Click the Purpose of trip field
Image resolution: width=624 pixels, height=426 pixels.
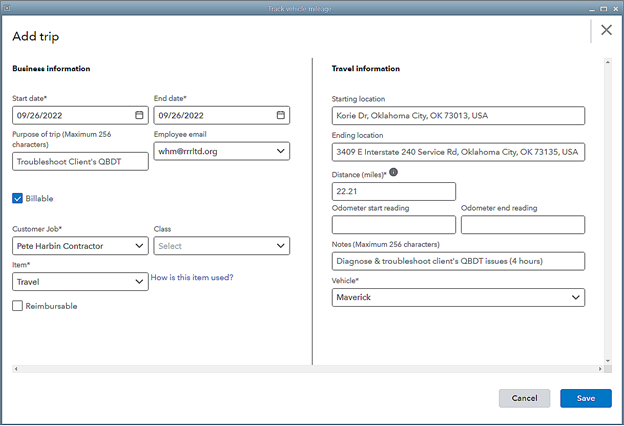(x=80, y=161)
